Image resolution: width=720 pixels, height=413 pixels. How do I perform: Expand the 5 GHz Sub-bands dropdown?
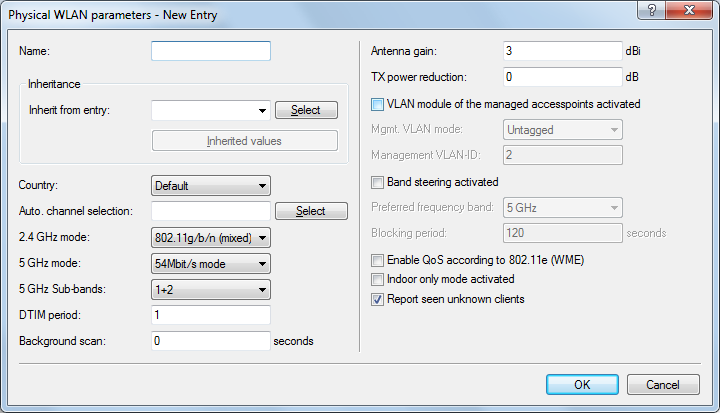[211, 289]
